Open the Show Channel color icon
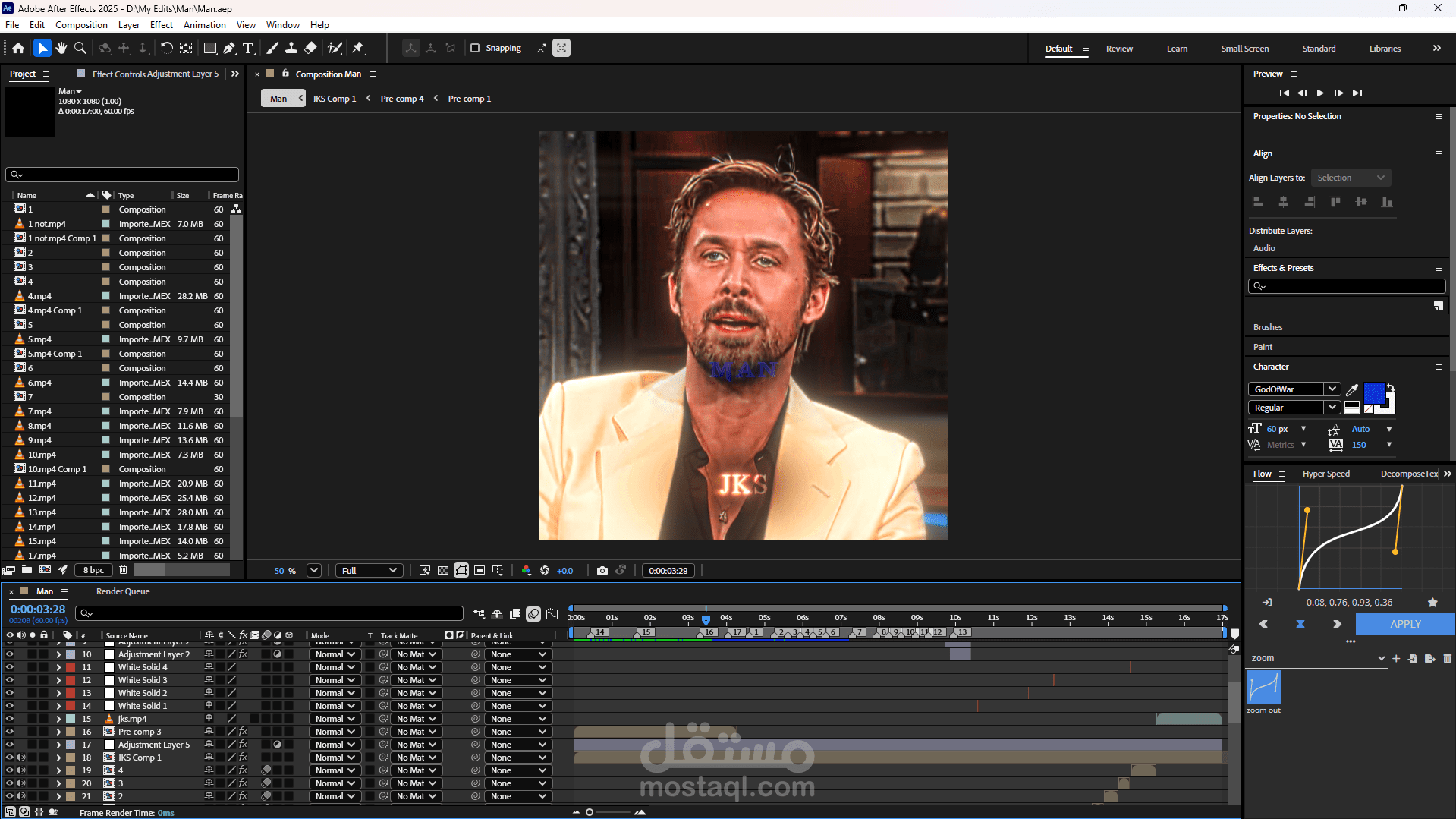The width and height of the screenshot is (1456, 819). 527,570
